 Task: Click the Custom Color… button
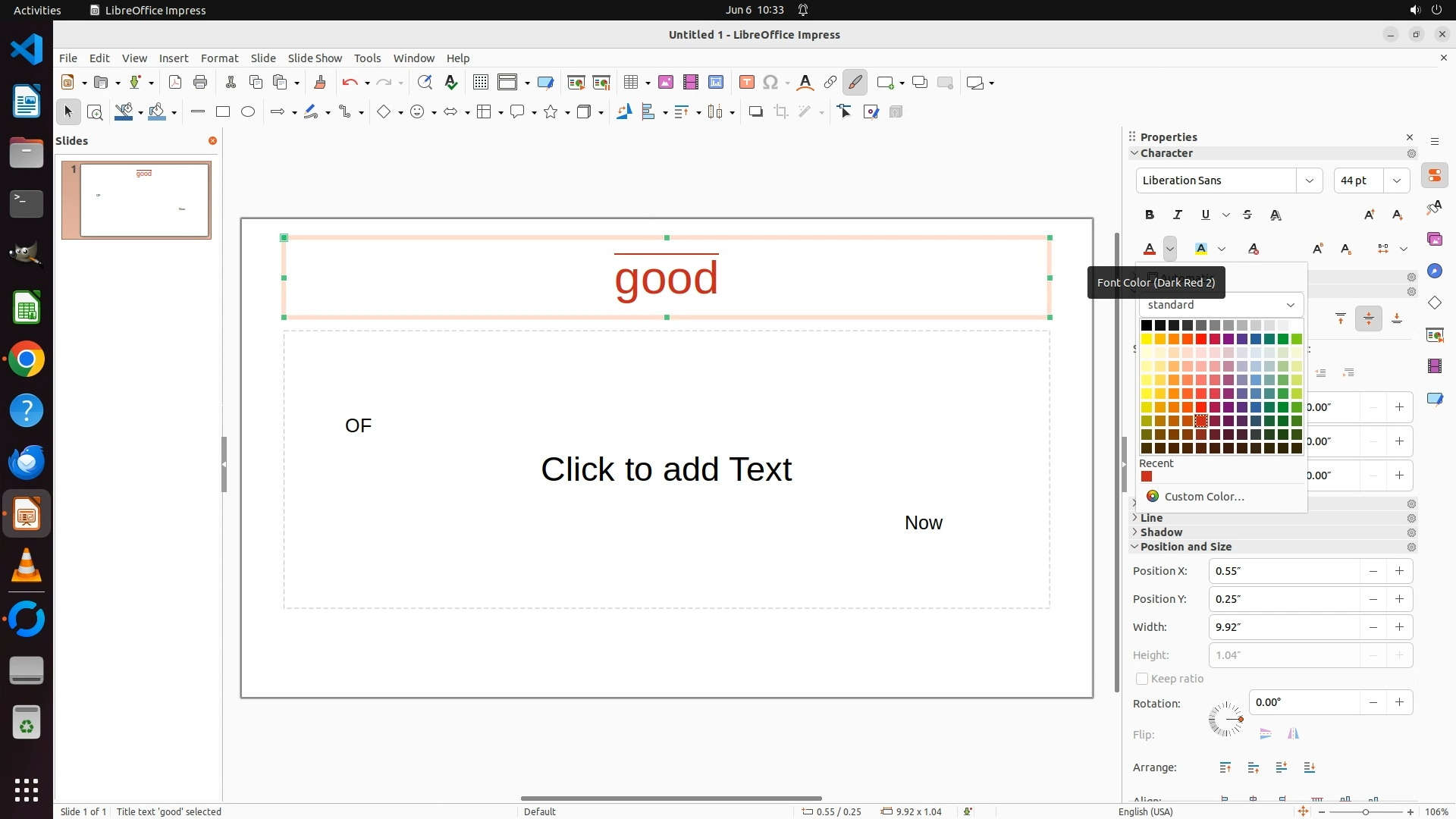[x=1203, y=497]
